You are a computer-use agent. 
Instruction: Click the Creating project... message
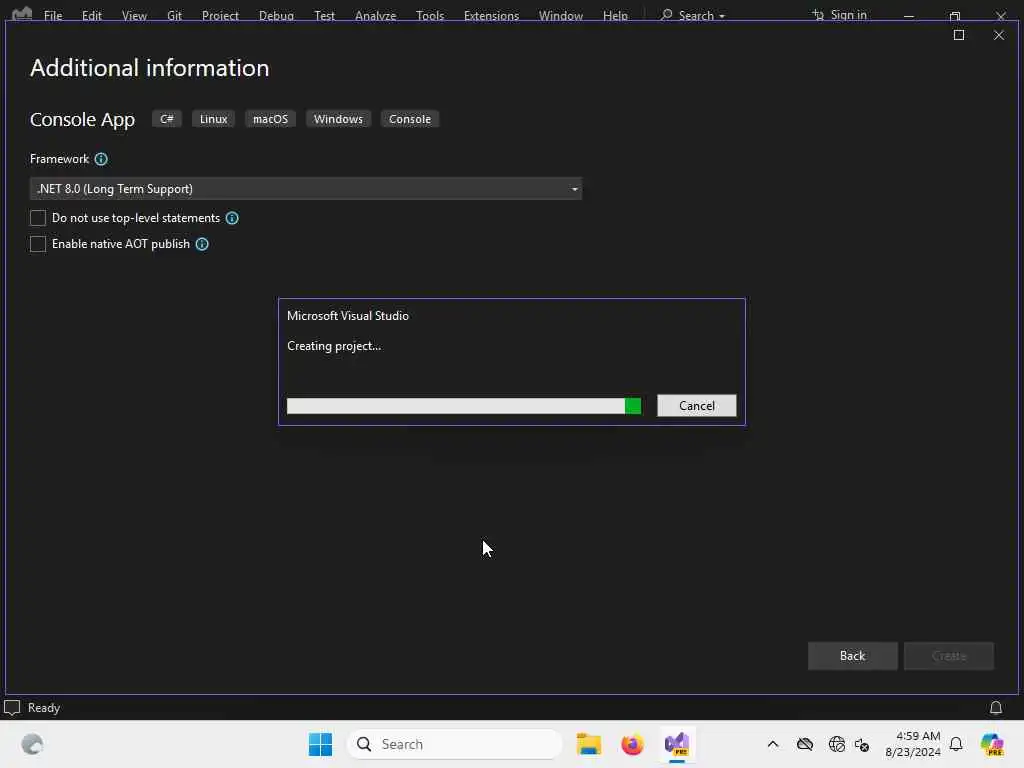pos(334,346)
